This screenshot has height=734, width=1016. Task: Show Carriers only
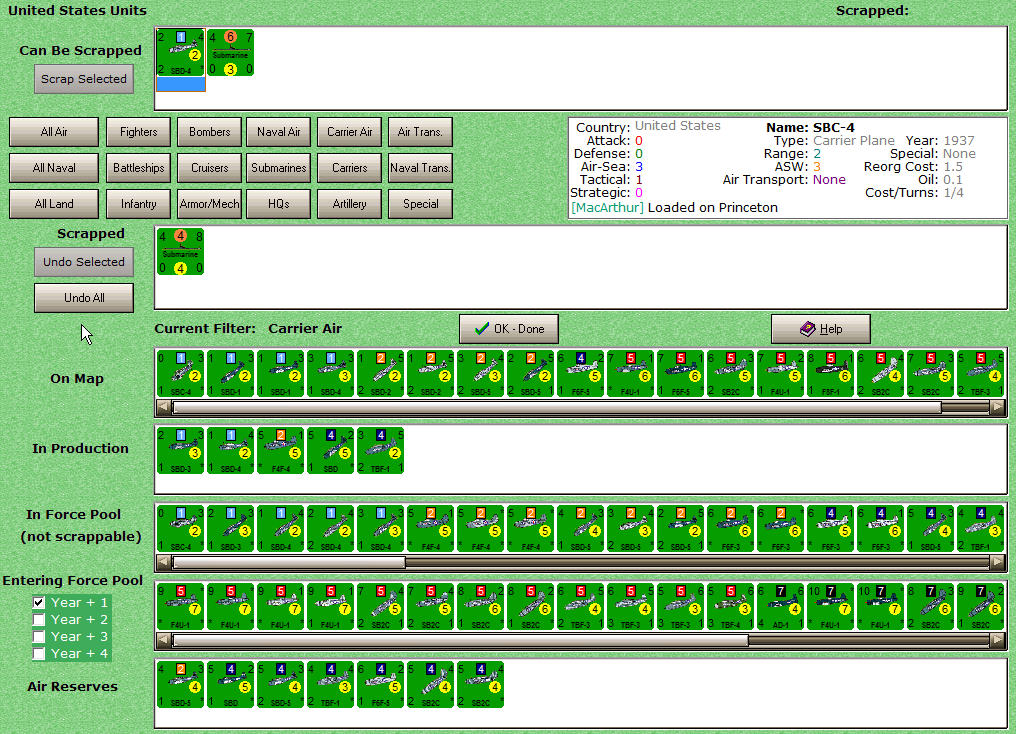[x=349, y=168]
